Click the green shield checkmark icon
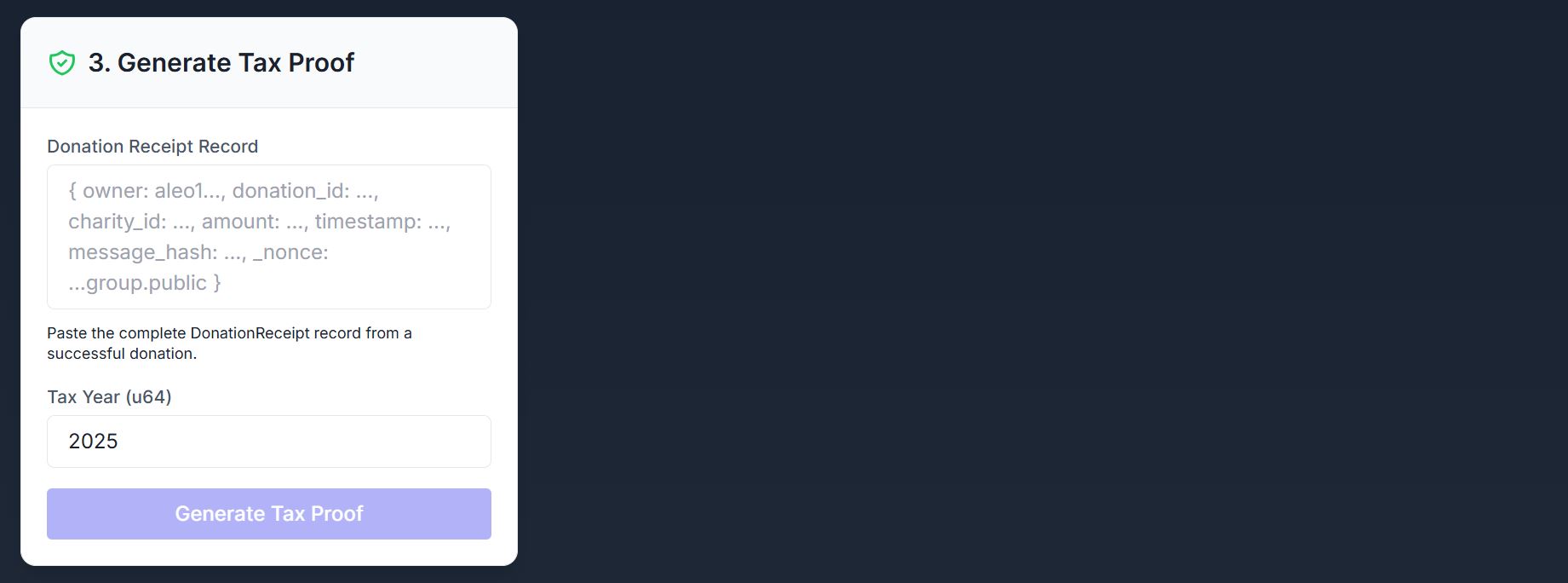This screenshot has width=1568, height=583. (x=62, y=63)
